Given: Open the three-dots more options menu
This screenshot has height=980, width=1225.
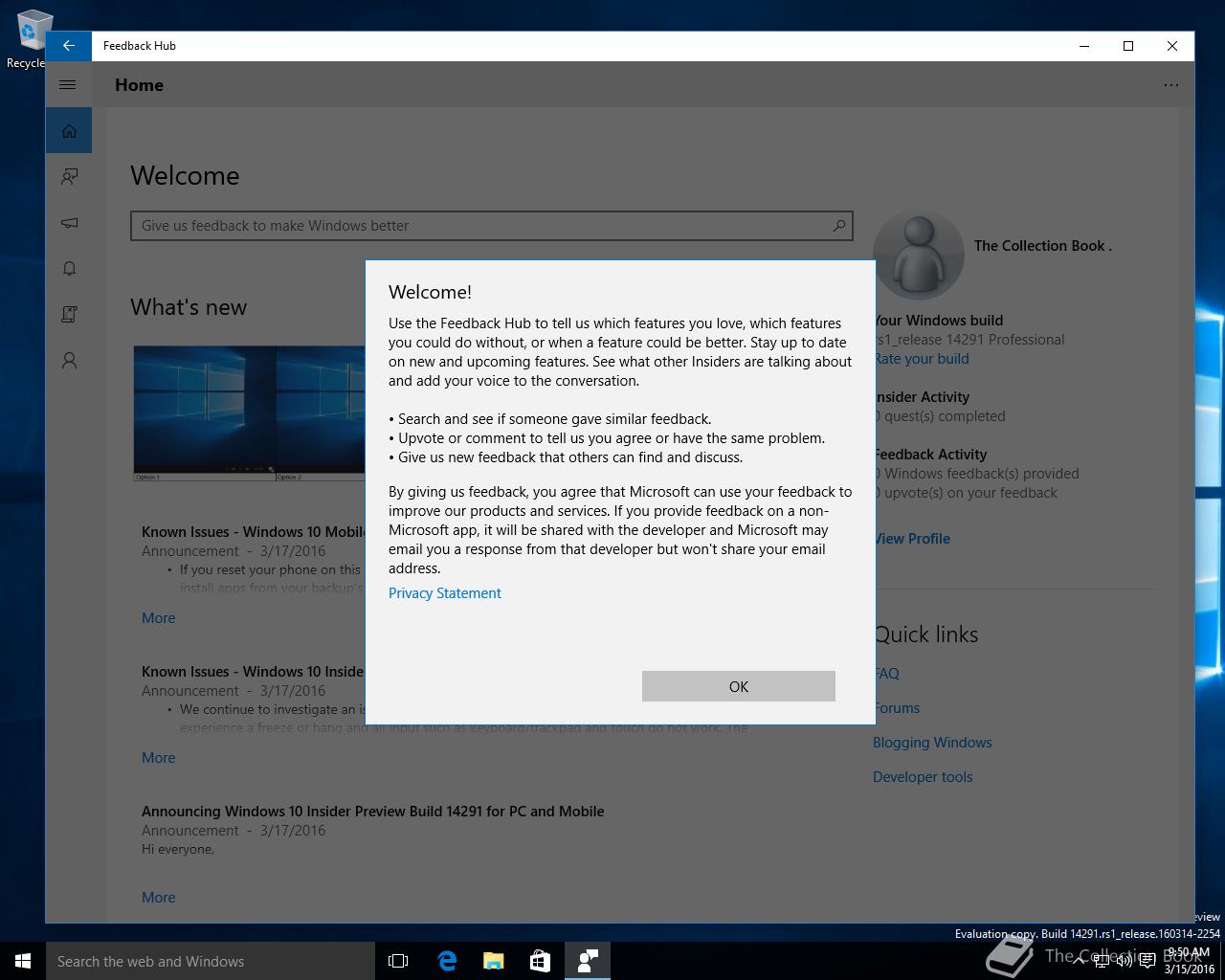Looking at the screenshot, I should pyautogui.click(x=1171, y=84).
